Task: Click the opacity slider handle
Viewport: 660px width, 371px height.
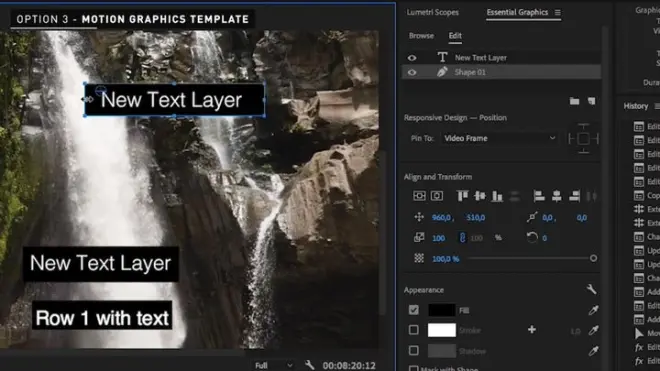Action: [x=593, y=258]
